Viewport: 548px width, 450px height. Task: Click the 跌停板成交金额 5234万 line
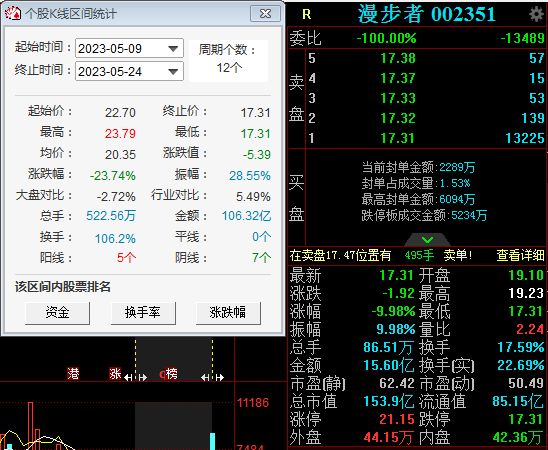coord(424,215)
